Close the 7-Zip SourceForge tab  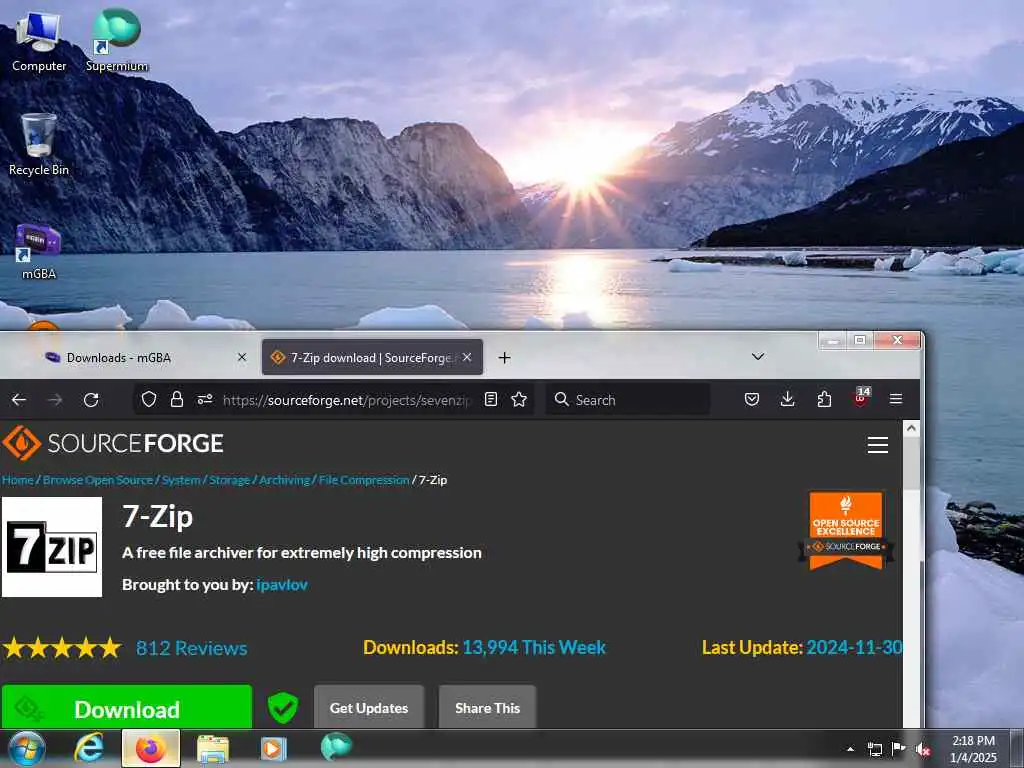(x=467, y=357)
